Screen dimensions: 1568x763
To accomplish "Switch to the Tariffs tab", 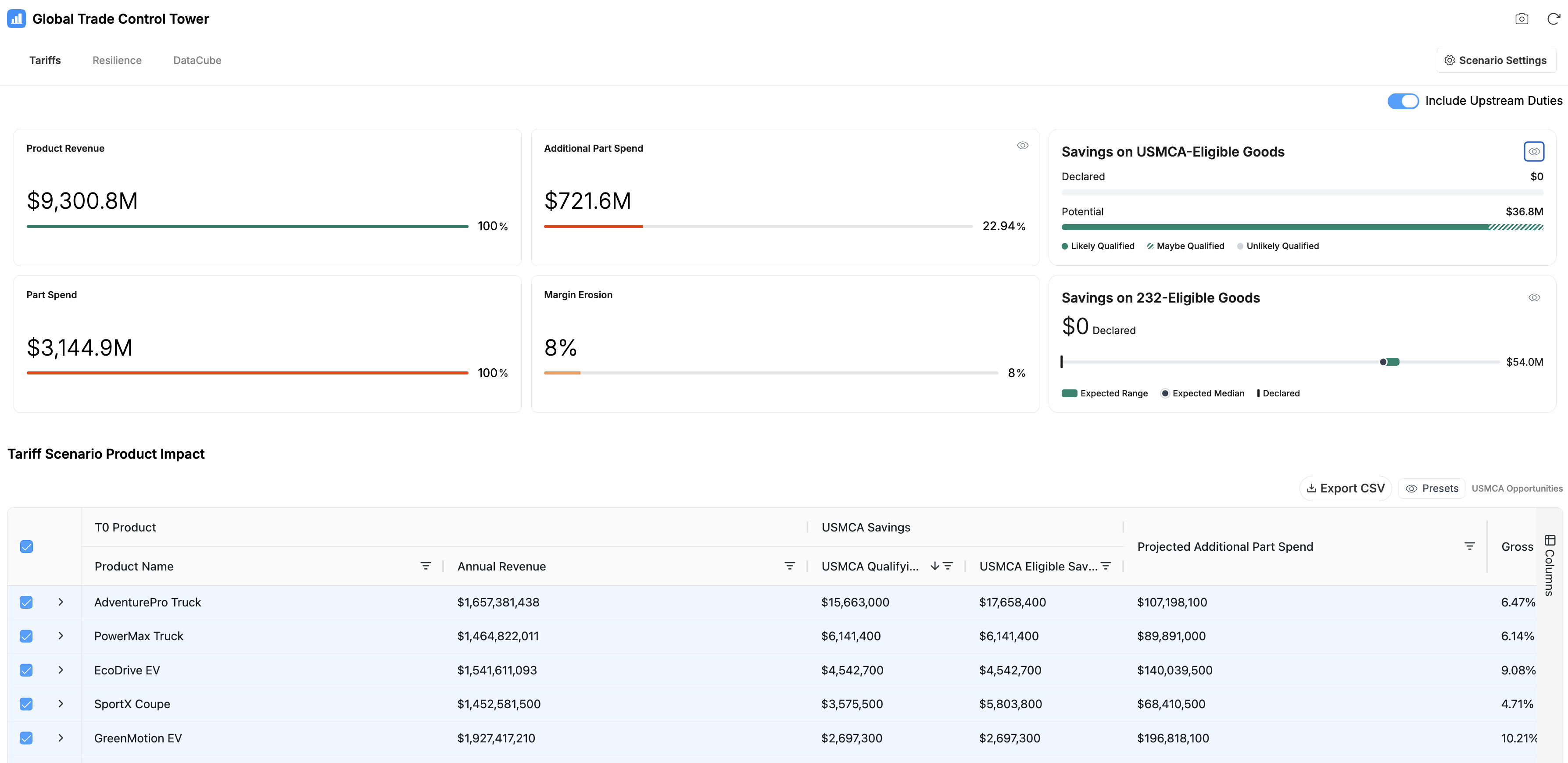I will tap(45, 60).
